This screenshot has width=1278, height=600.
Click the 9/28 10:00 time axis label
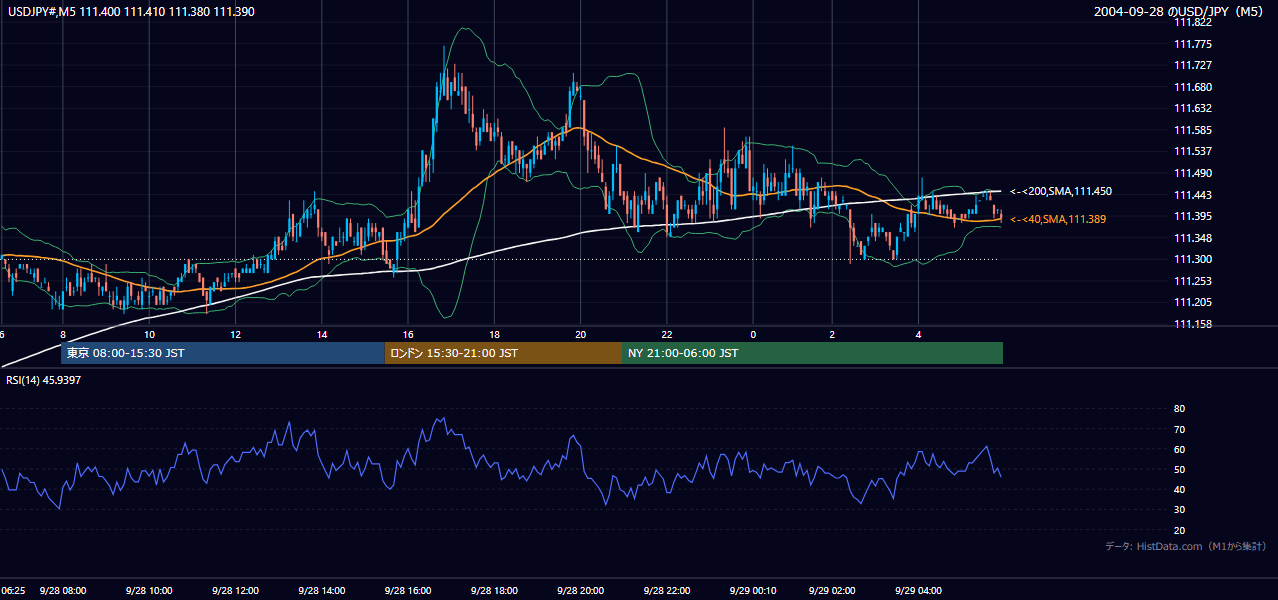coord(149,591)
